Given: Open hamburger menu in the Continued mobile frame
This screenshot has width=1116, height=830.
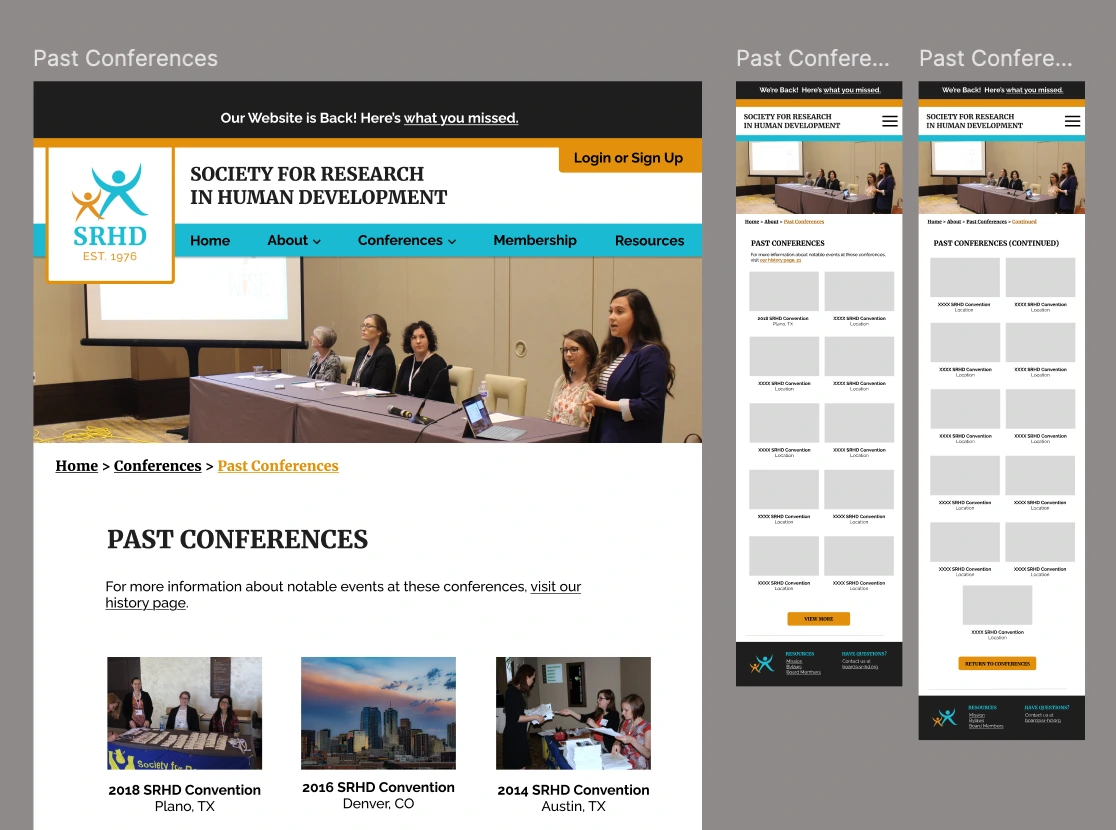Looking at the screenshot, I should click(1072, 121).
